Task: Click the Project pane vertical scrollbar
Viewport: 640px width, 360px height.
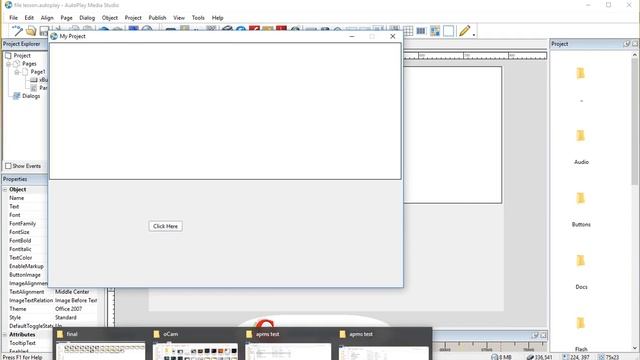Action: (x=635, y=122)
